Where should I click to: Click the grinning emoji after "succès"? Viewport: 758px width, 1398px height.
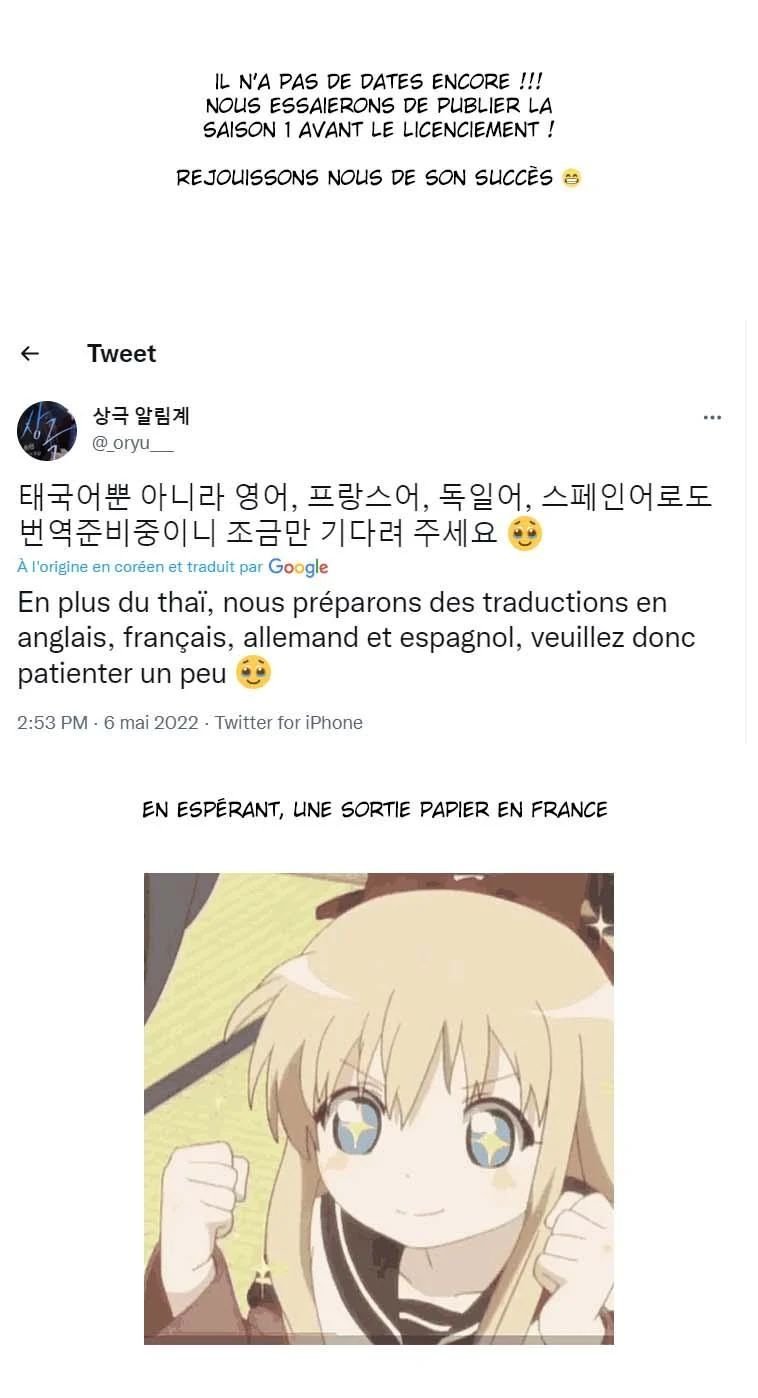click(571, 178)
